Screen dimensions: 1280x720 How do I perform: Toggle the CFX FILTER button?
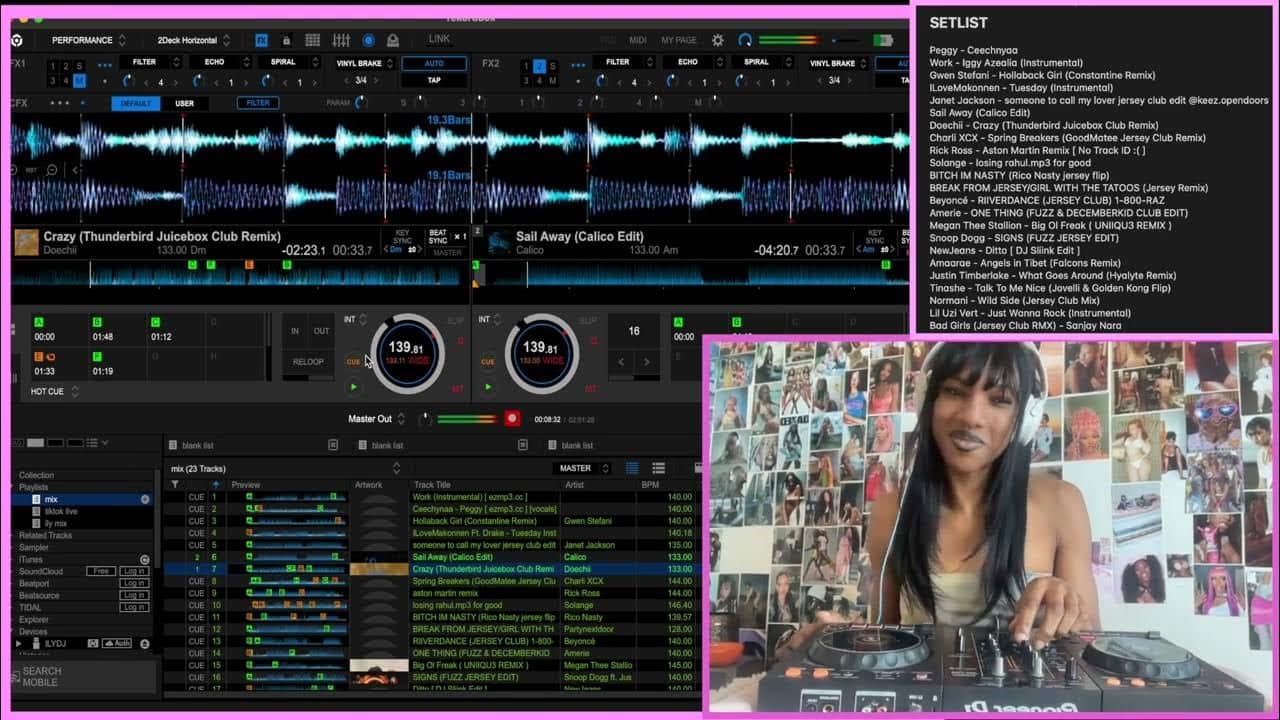pyautogui.click(x=258, y=103)
